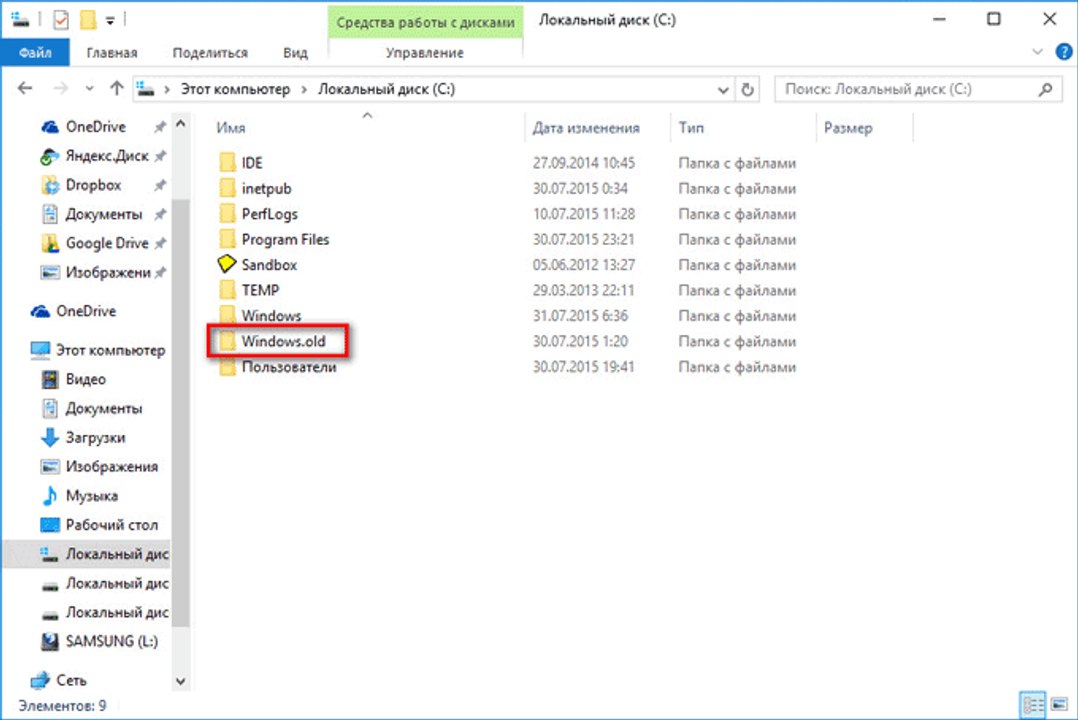This screenshot has width=1078, height=720.
Task: Click the New folder icon in title bar
Action: click(88, 20)
